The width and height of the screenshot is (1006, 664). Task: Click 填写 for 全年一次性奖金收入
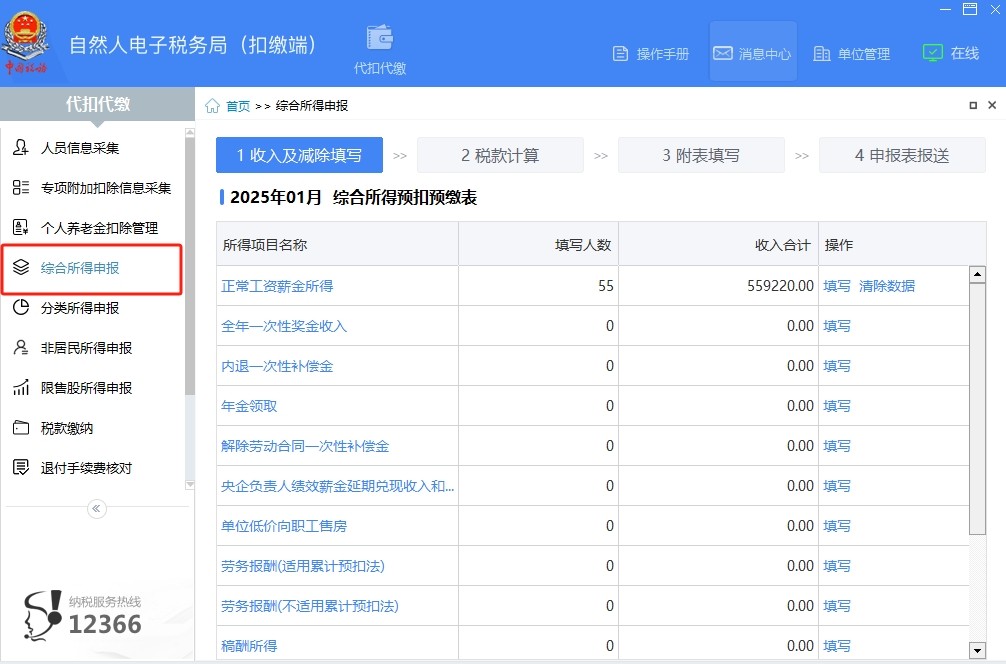pos(837,326)
